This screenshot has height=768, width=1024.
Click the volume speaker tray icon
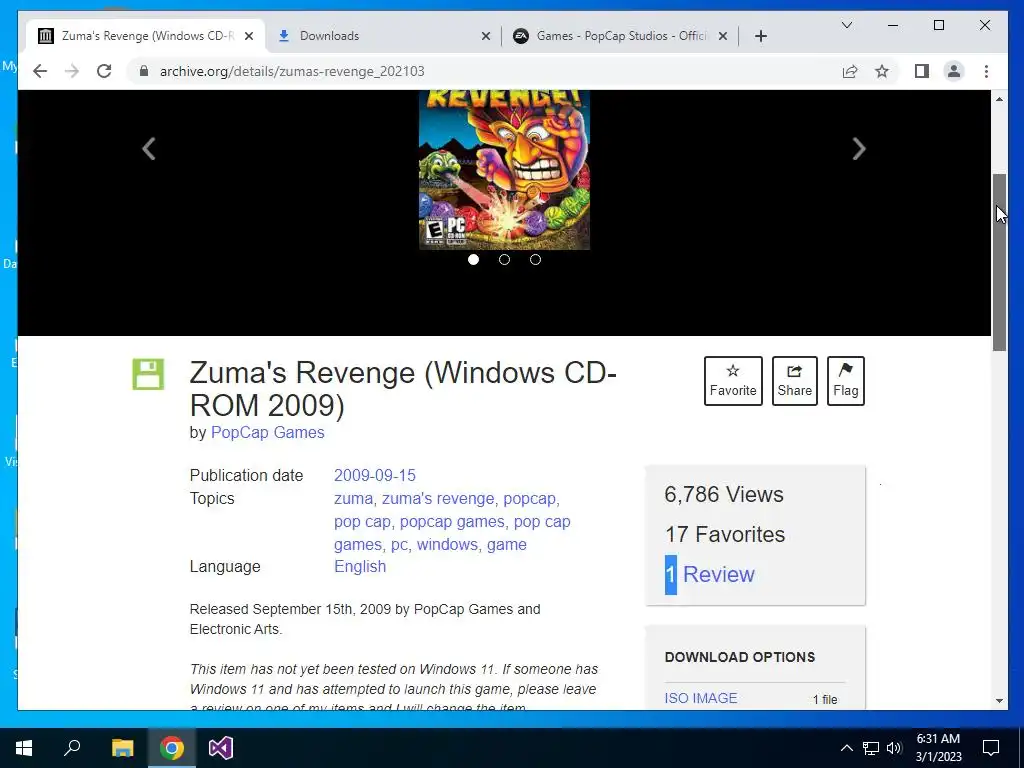pyautogui.click(x=894, y=748)
